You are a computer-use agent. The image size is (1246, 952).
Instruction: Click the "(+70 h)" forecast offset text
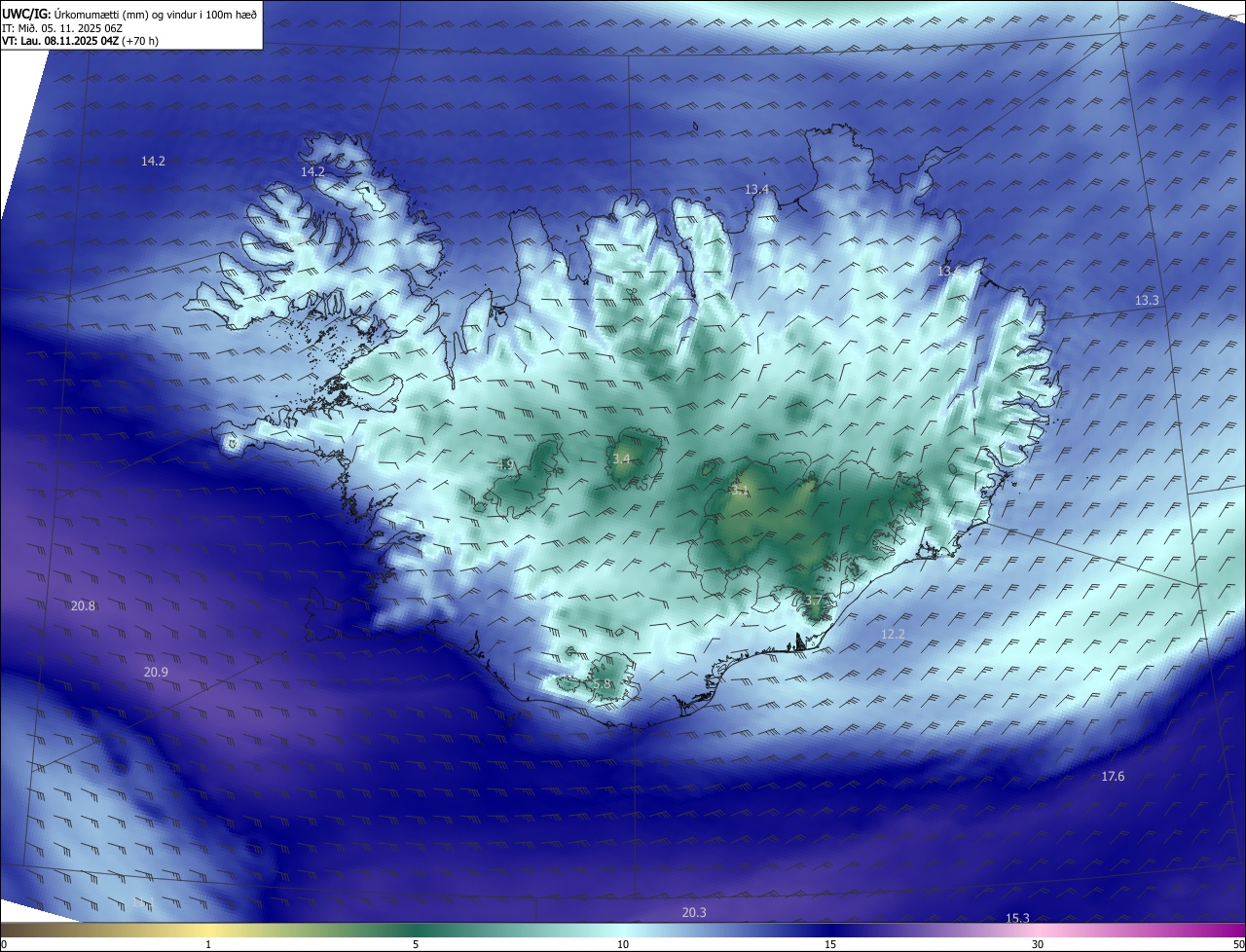click(141, 41)
